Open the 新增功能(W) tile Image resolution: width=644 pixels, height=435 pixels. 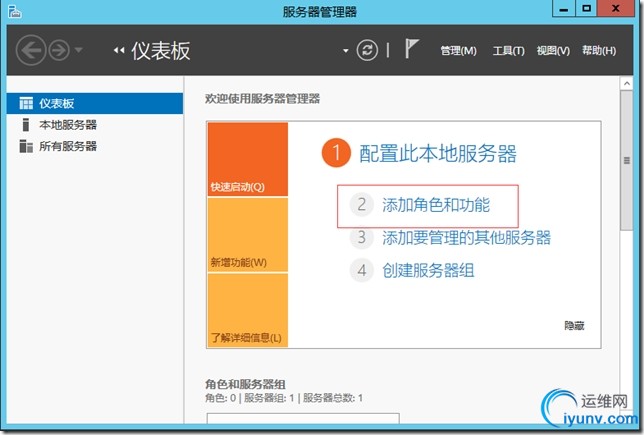coord(248,235)
